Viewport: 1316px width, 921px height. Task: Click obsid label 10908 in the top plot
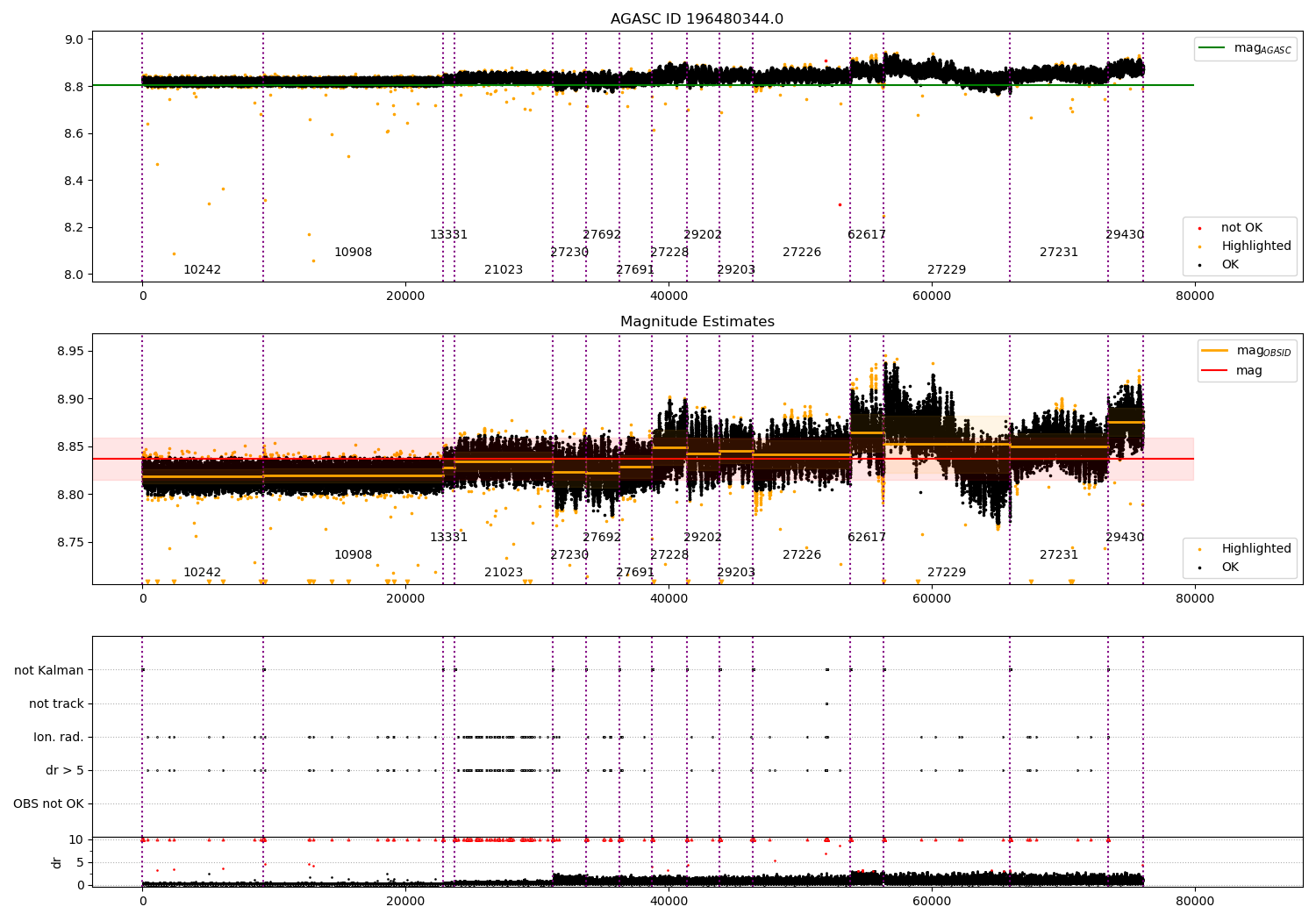(353, 253)
